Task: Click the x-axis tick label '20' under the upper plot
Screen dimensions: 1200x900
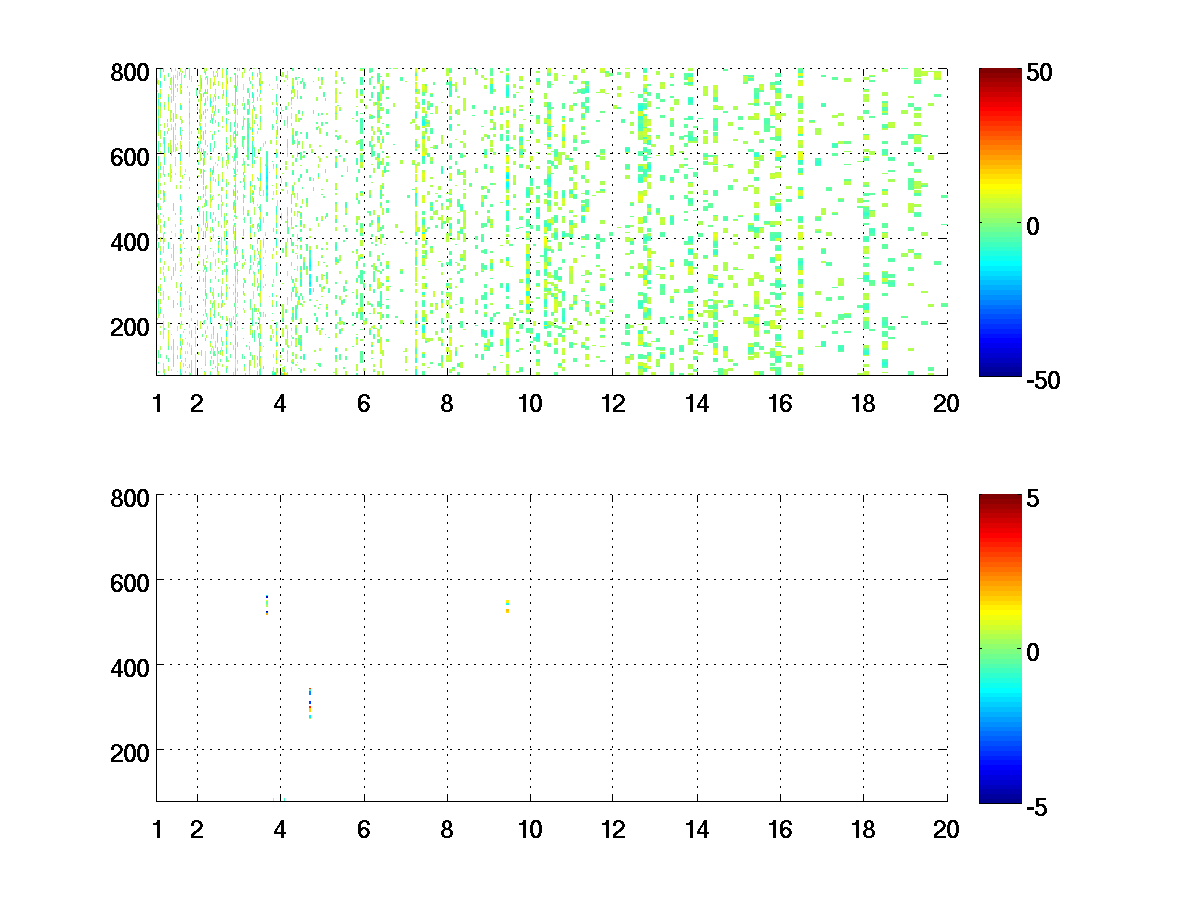Action: [946, 404]
